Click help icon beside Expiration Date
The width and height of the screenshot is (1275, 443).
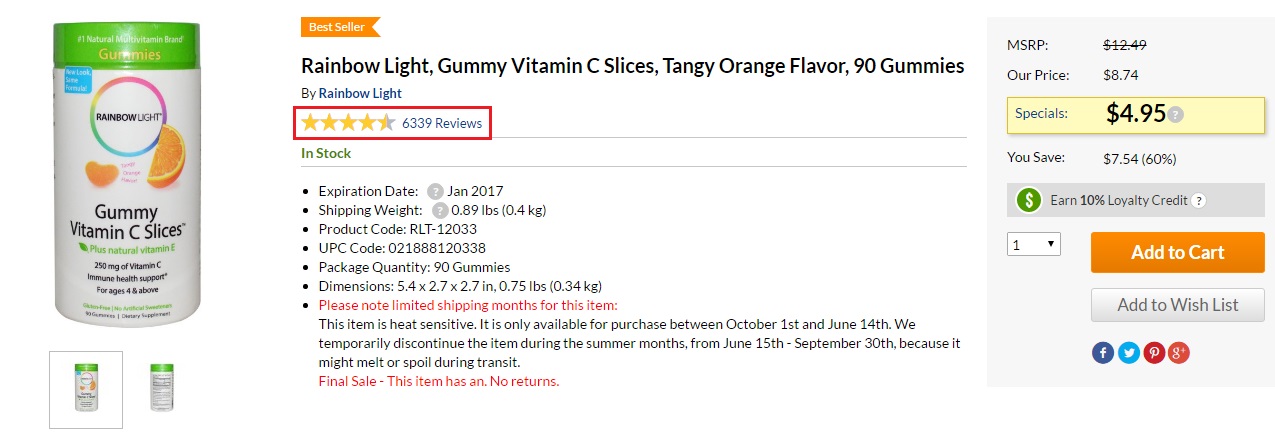click(x=435, y=191)
